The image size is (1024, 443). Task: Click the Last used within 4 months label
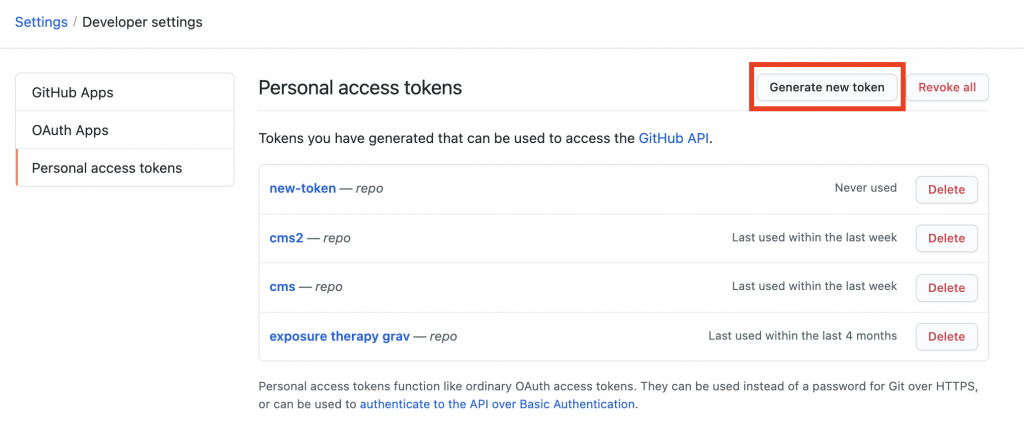[x=803, y=336]
